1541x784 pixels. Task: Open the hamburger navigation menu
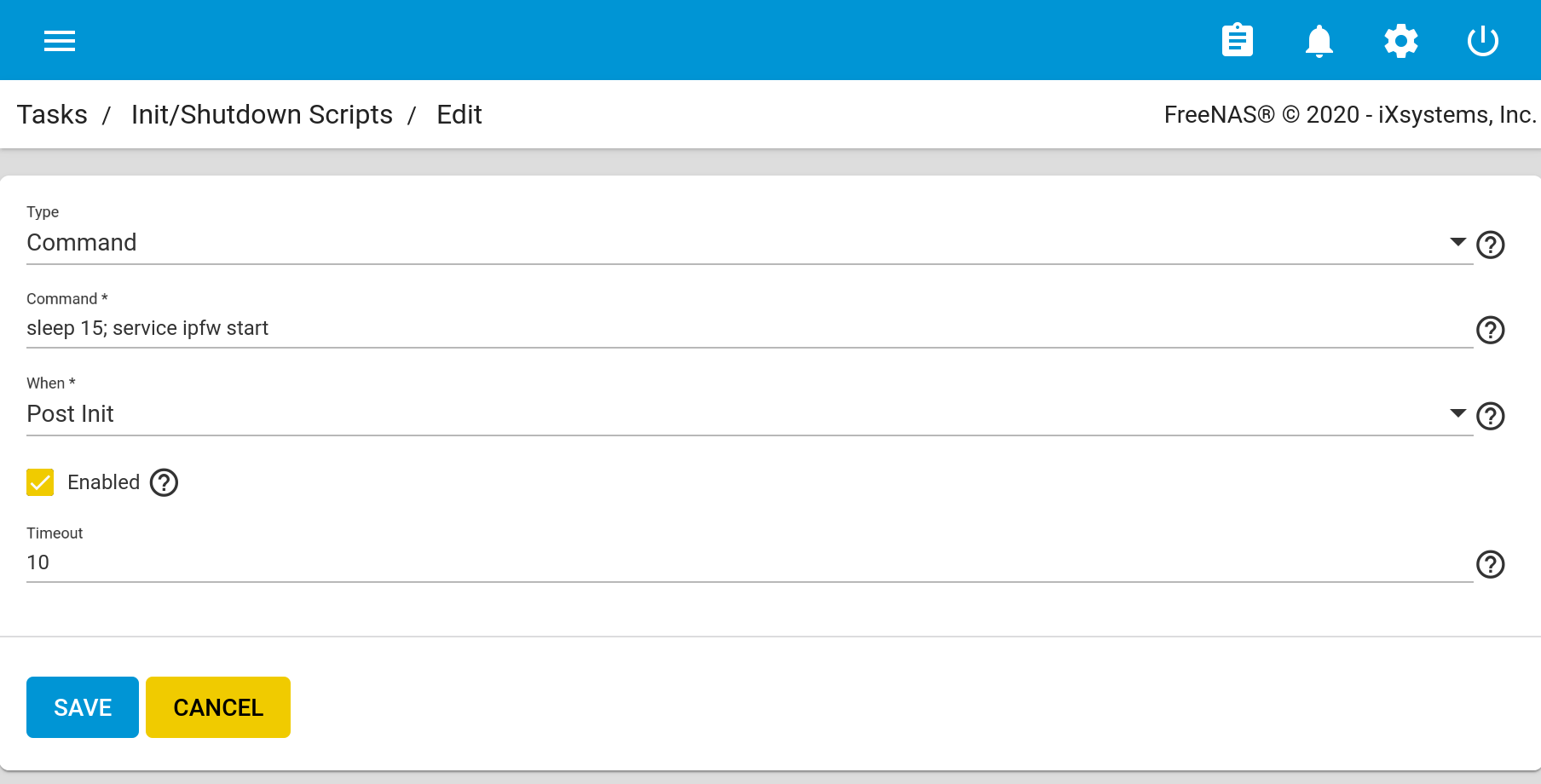60,41
